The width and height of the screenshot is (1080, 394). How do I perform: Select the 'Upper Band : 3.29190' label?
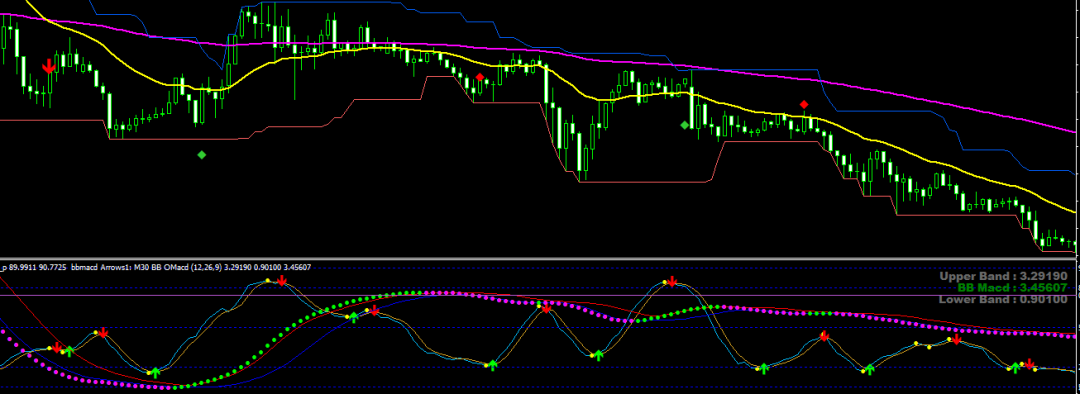tap(1004, 276)
